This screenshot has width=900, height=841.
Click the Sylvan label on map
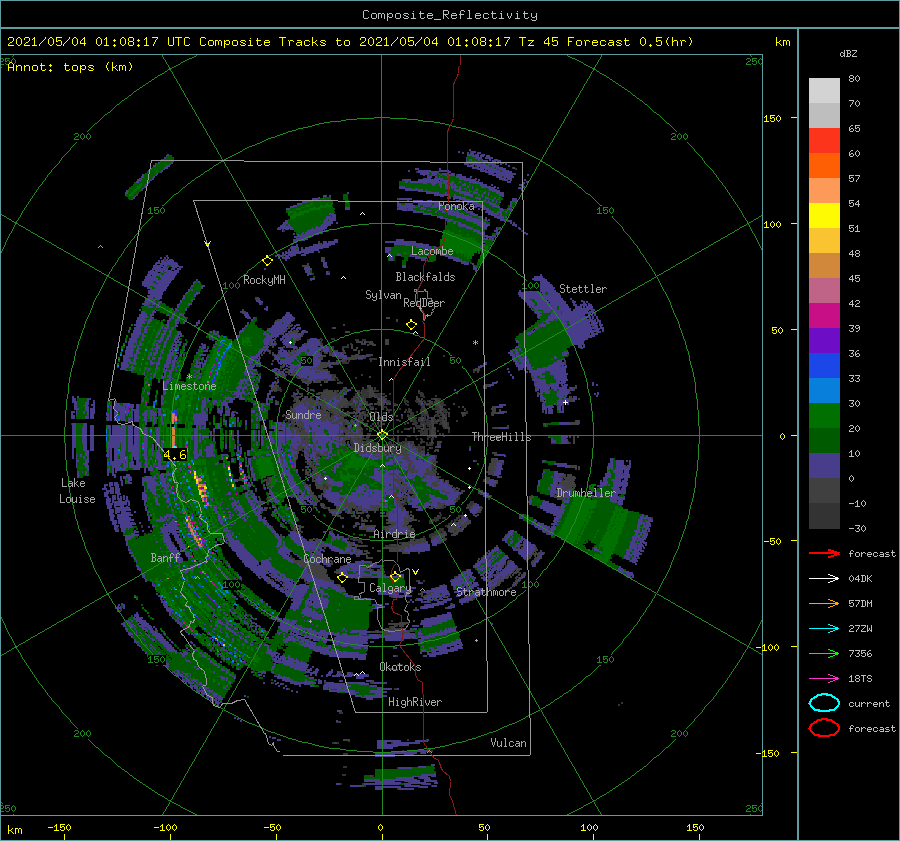[x=383, y=295]
